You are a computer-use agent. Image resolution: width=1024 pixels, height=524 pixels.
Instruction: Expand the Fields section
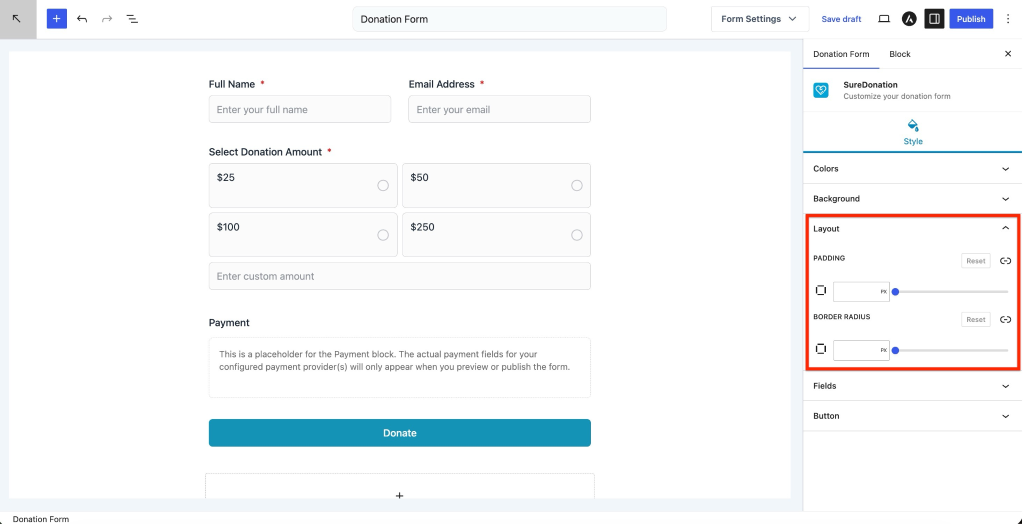click(x=912, y=386)
